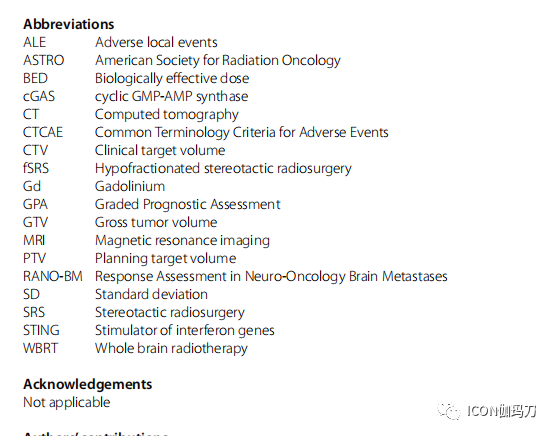Viewport: 554px width, 436px height.
Task: Click the ICON伽玛刀 watermark text
Action: (x=502, y=411)
